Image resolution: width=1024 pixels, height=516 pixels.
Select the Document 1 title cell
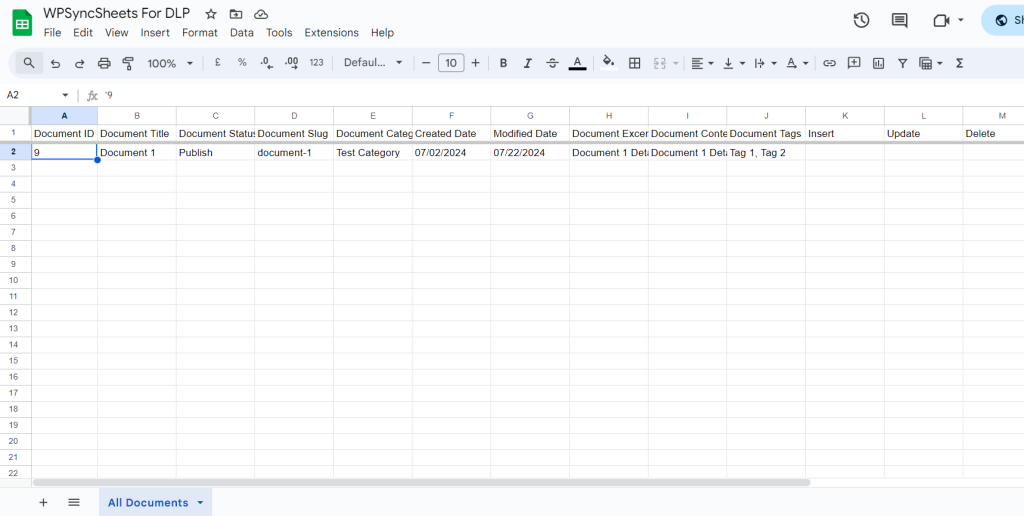tap(136, 152)
